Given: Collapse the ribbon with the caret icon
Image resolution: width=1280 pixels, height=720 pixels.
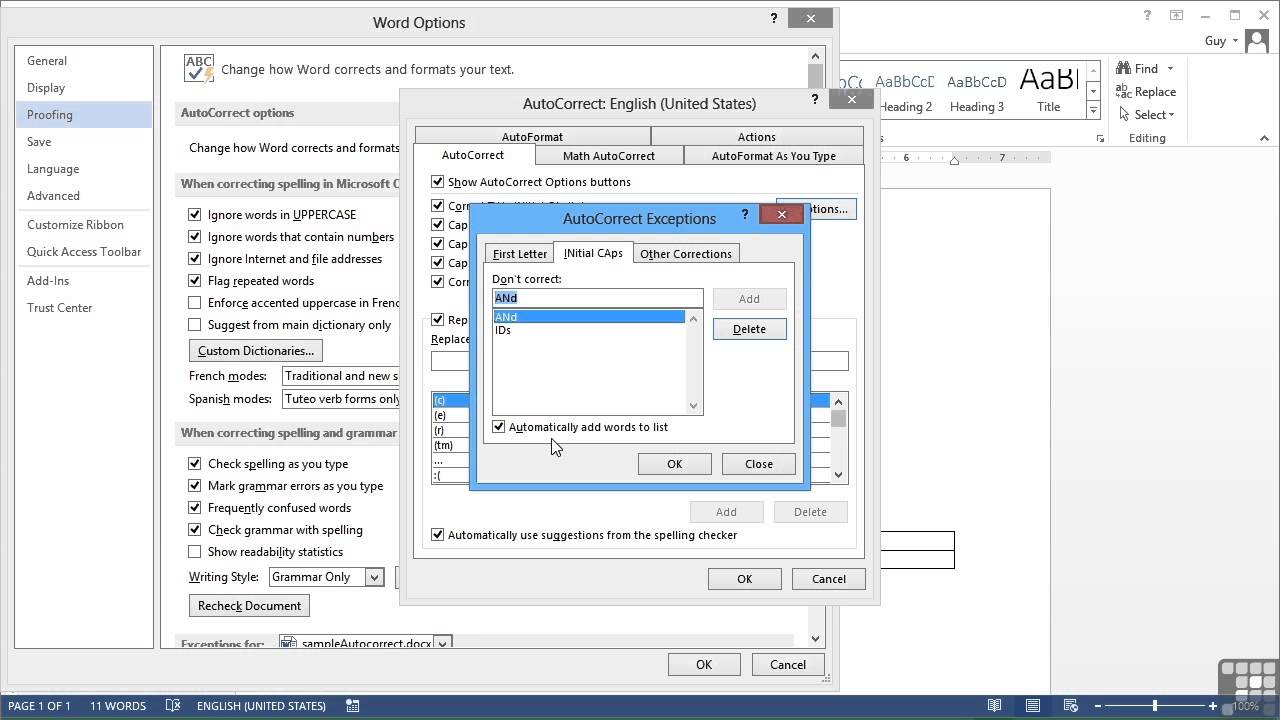Looking at the screenshot, I should coord(1264,139).
